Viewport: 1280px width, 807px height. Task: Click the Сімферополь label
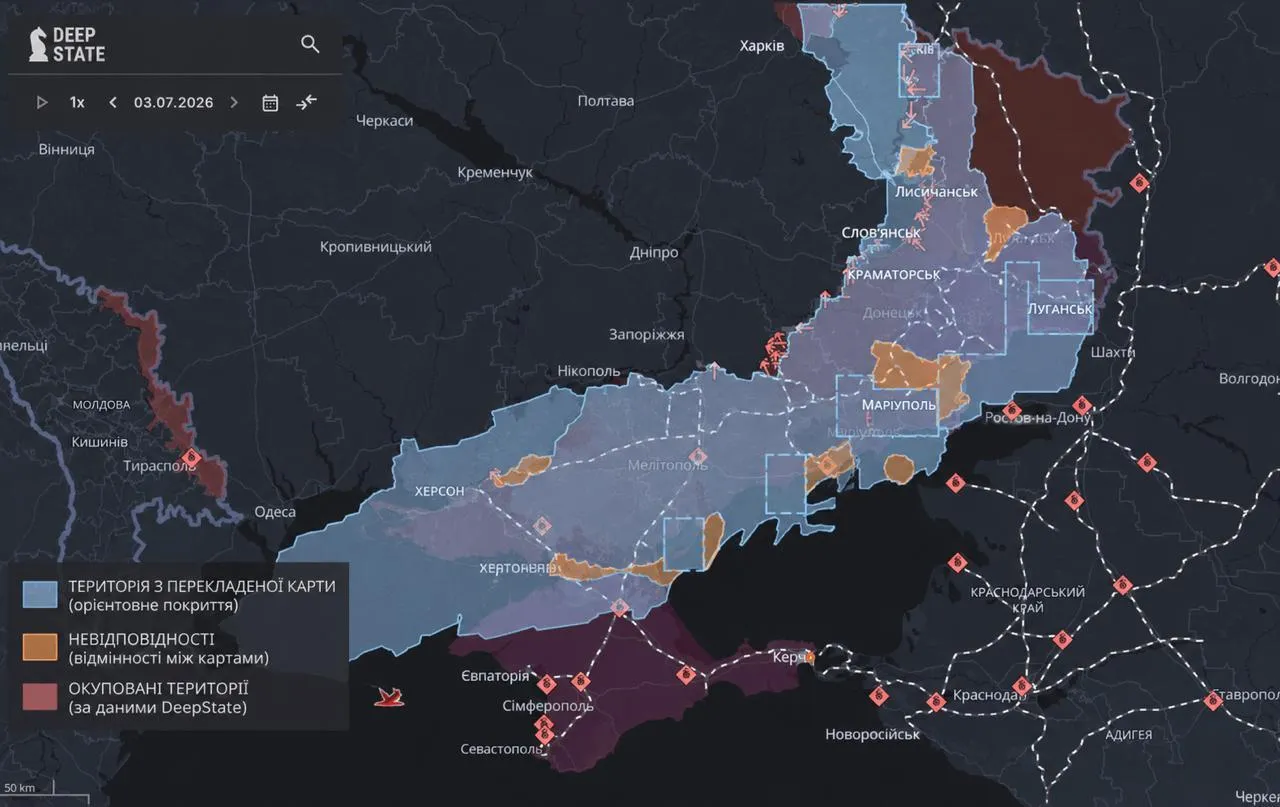(548, 705)
